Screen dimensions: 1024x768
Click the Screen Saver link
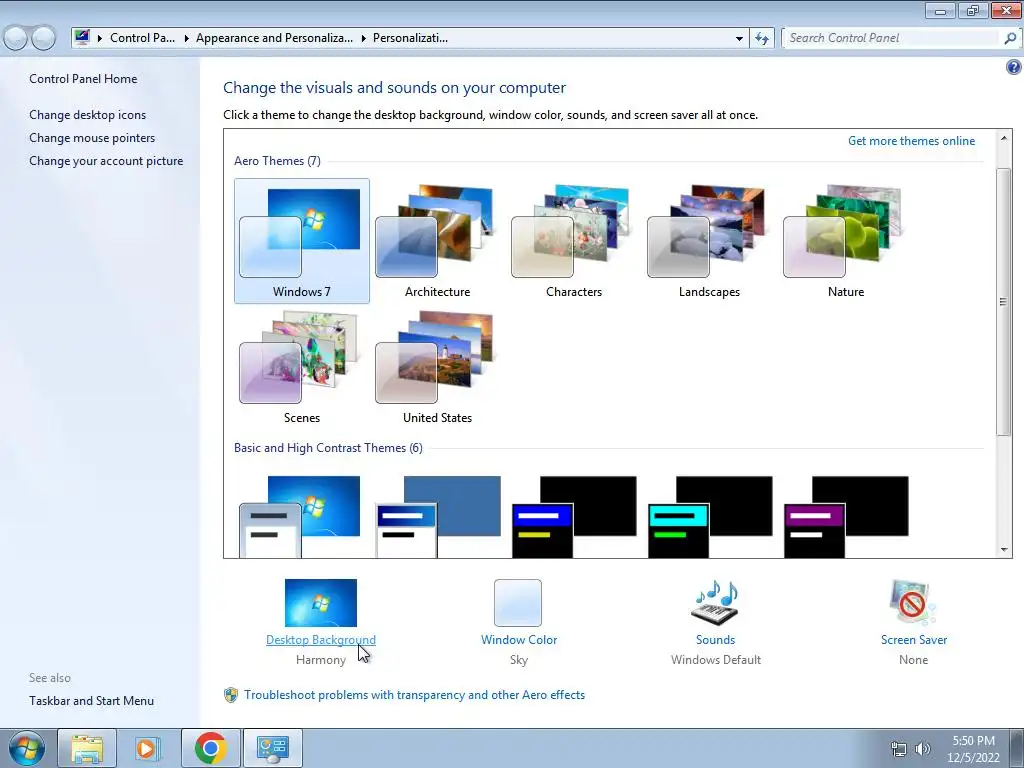[914, 640]
